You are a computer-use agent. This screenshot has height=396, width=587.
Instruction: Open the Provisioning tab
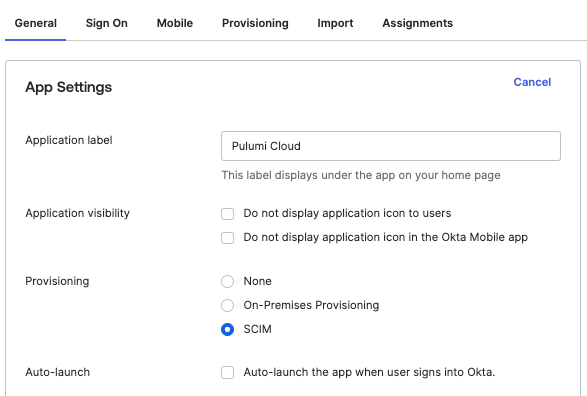click(255, 23)
